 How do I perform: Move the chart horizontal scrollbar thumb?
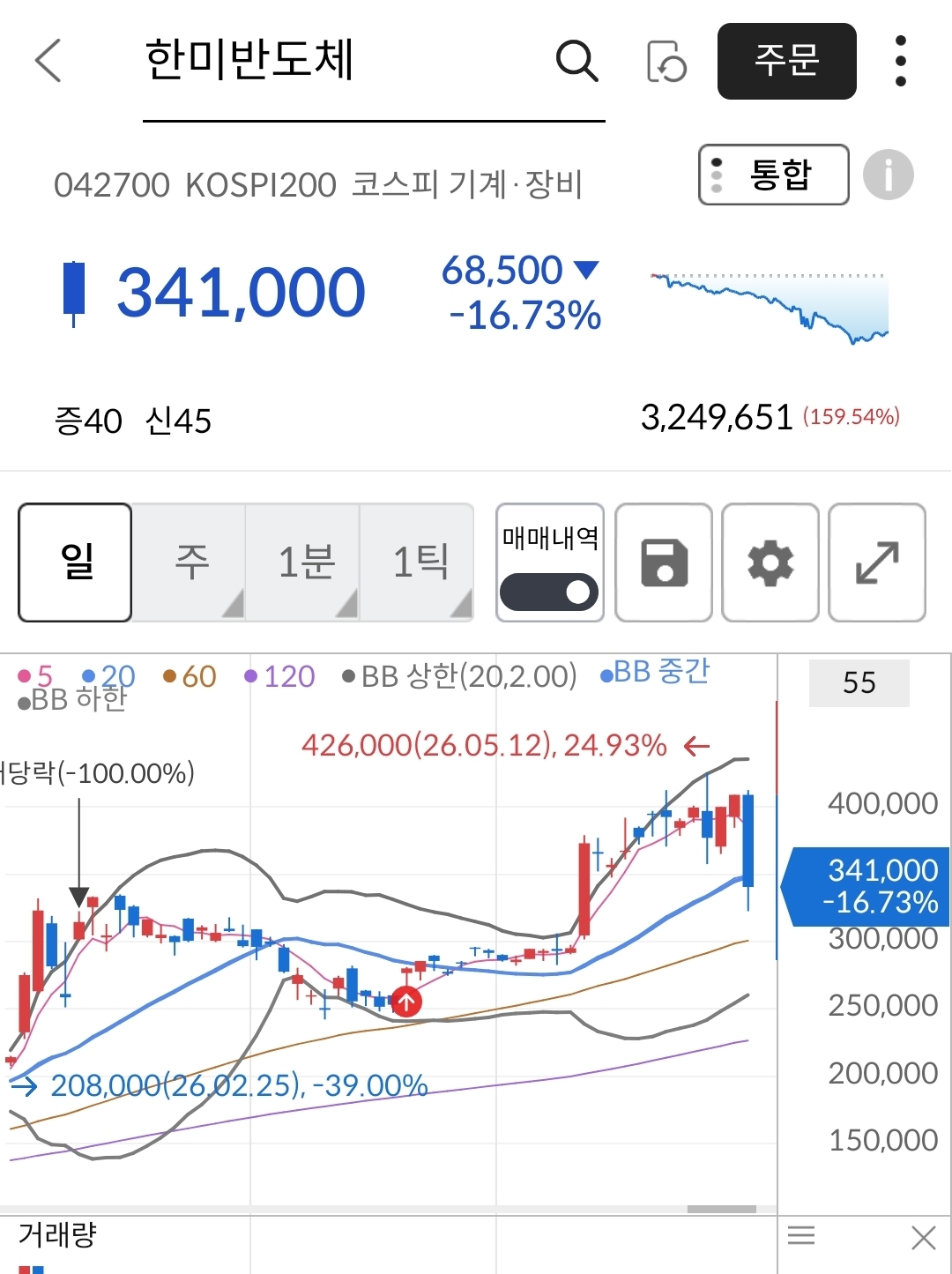click(721, 1209)
